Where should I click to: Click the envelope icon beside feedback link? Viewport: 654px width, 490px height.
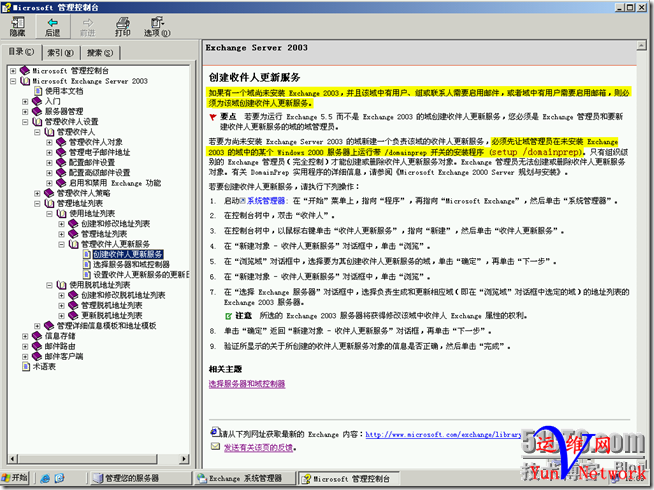click(215, 447)
